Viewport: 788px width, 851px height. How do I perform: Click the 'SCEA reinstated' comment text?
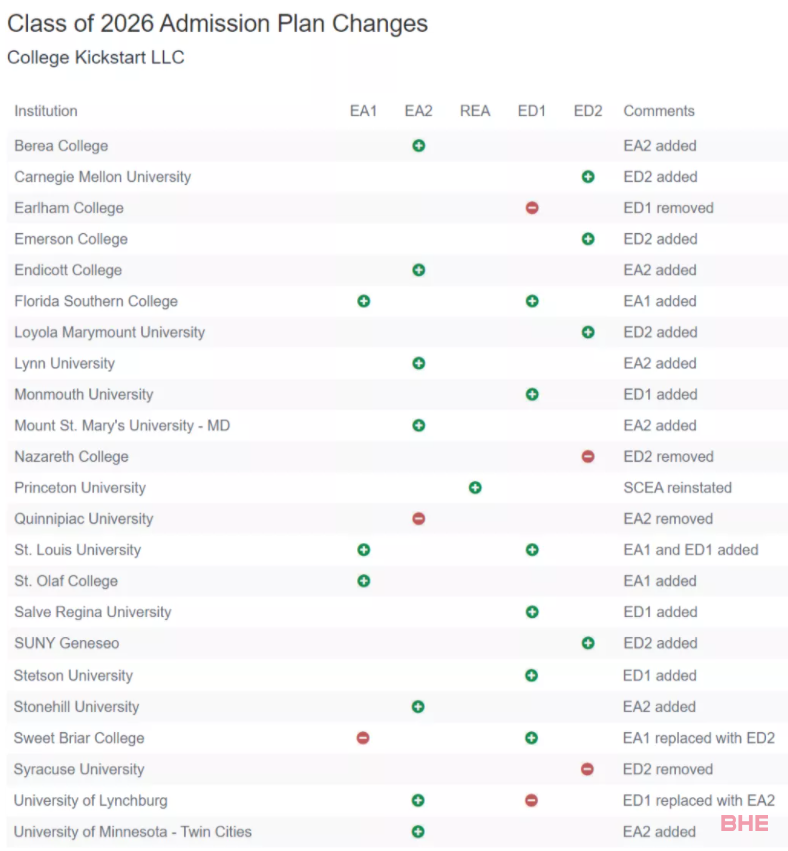pos(677,487)
